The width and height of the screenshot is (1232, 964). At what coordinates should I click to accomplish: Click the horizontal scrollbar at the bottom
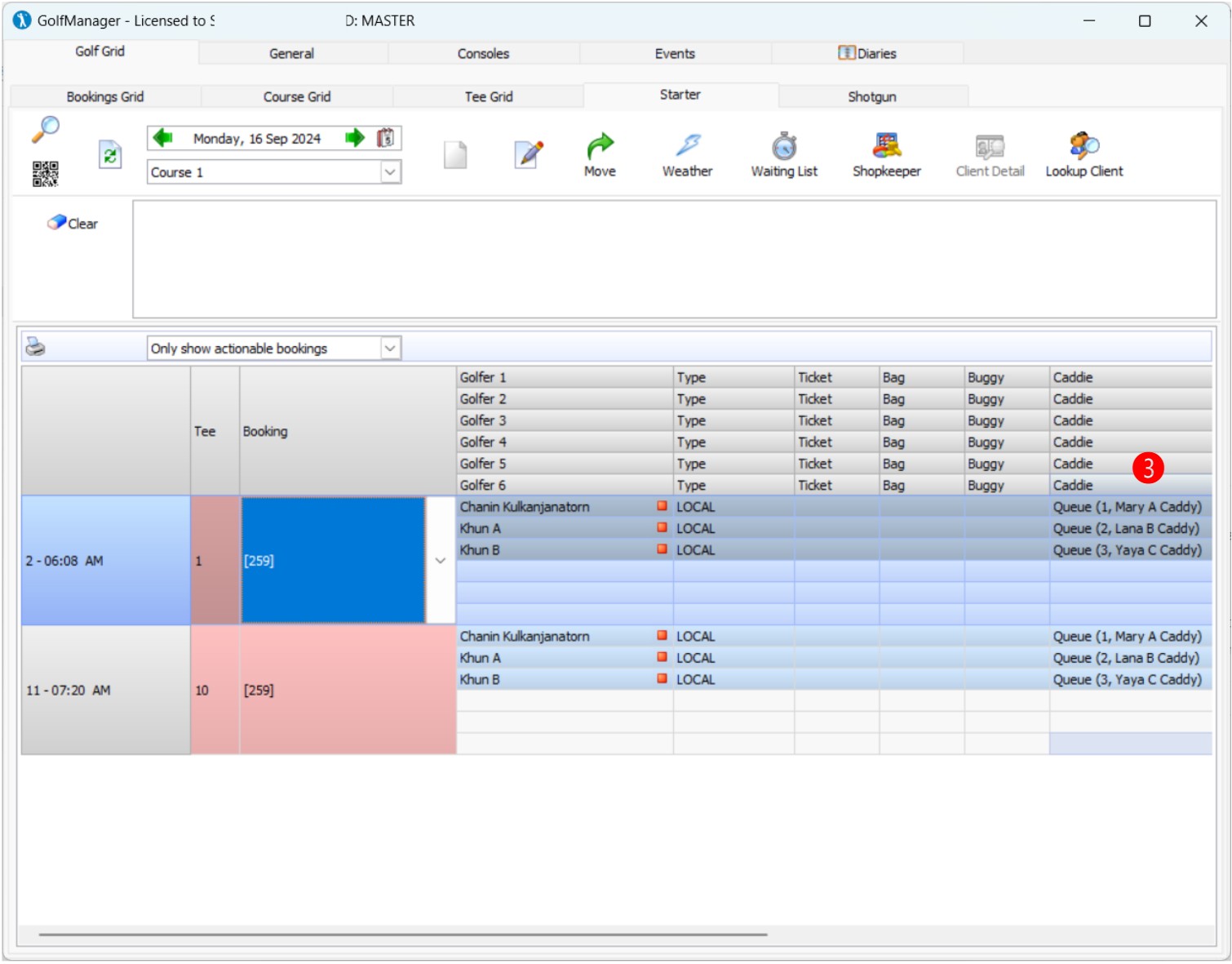point(403,935)
